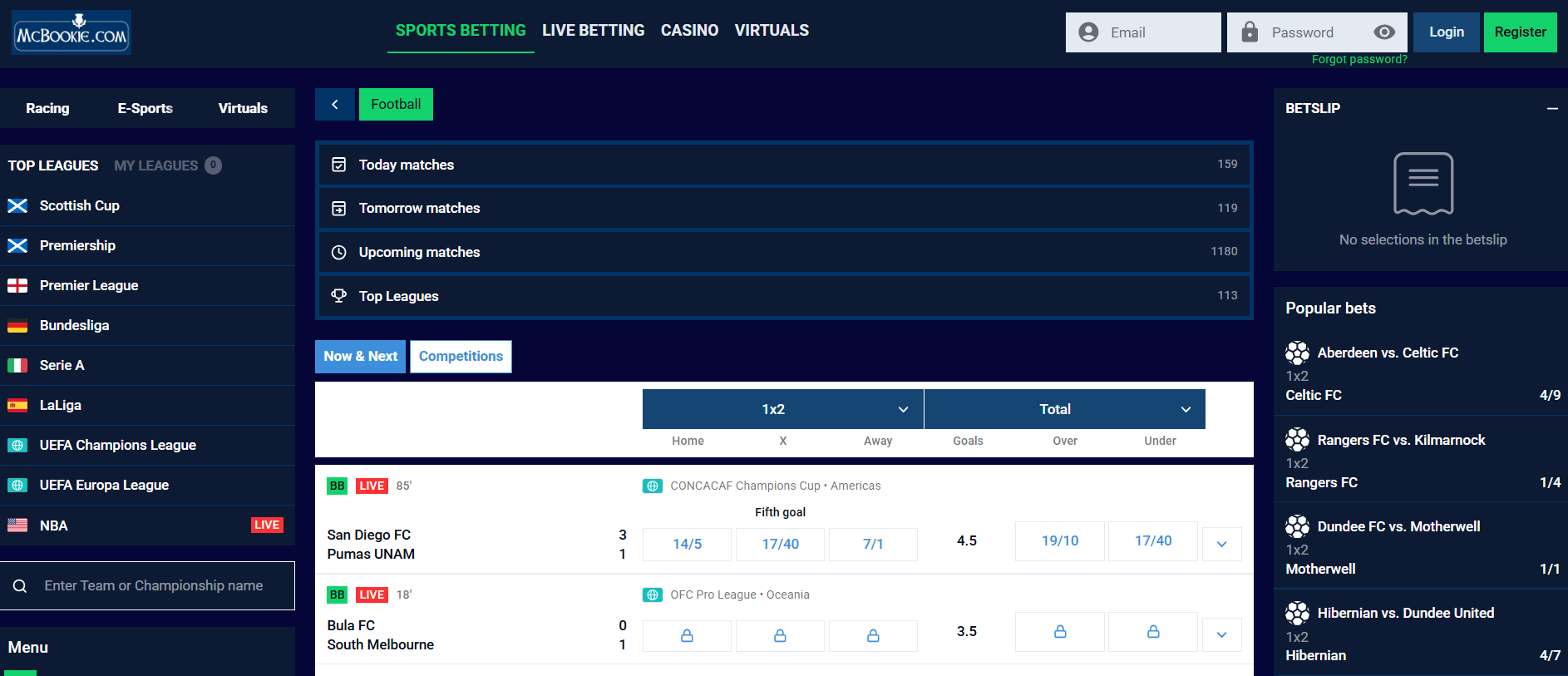Click the CONCACAF Champions Cup globe icon
This screenshot has width=1568, height=676.
point(653,486)
